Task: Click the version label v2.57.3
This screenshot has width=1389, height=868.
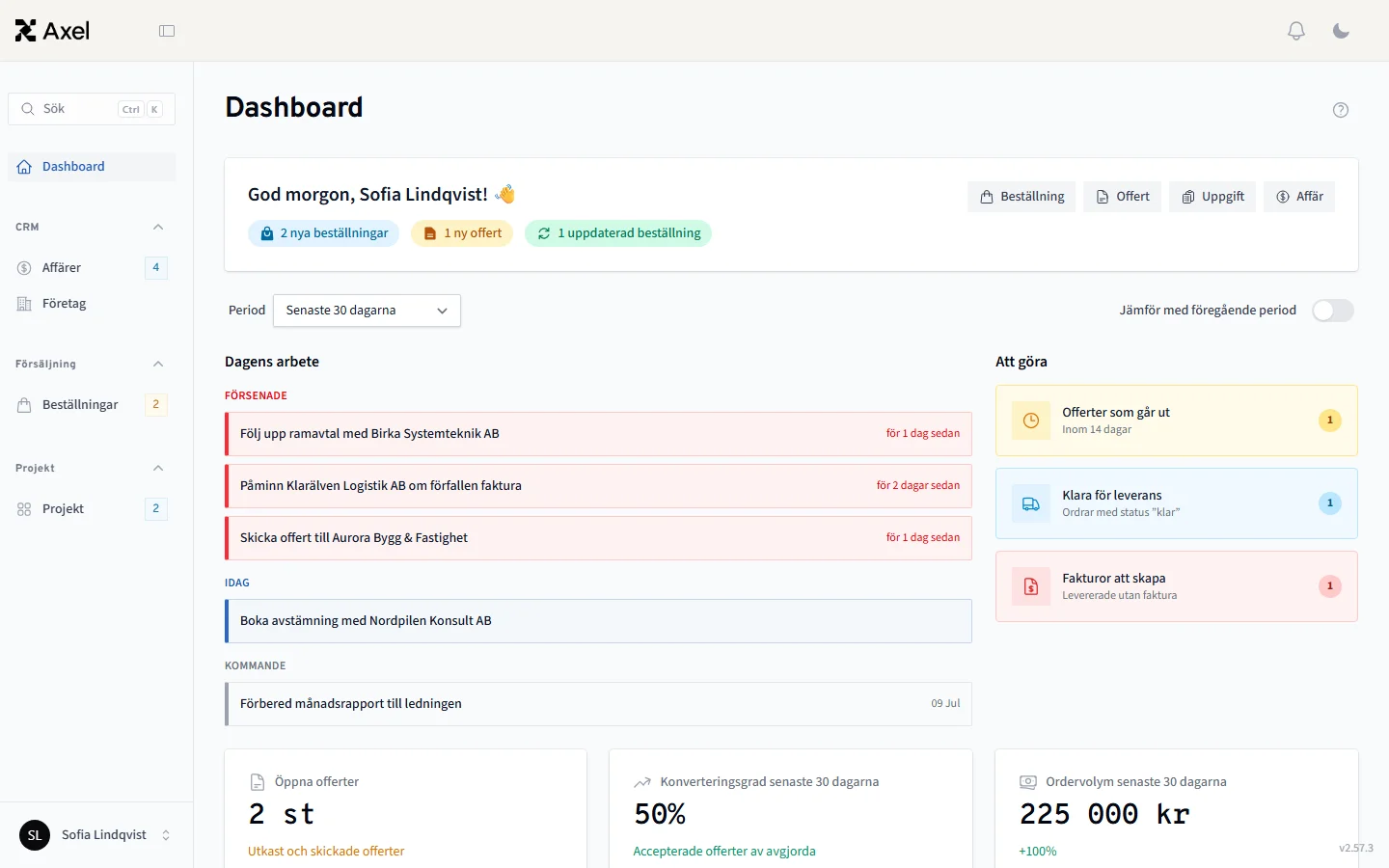Action: 1356,849
